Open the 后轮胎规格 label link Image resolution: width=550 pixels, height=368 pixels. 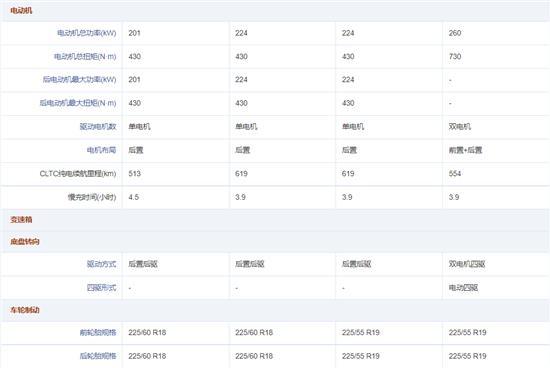click(98, 356)
